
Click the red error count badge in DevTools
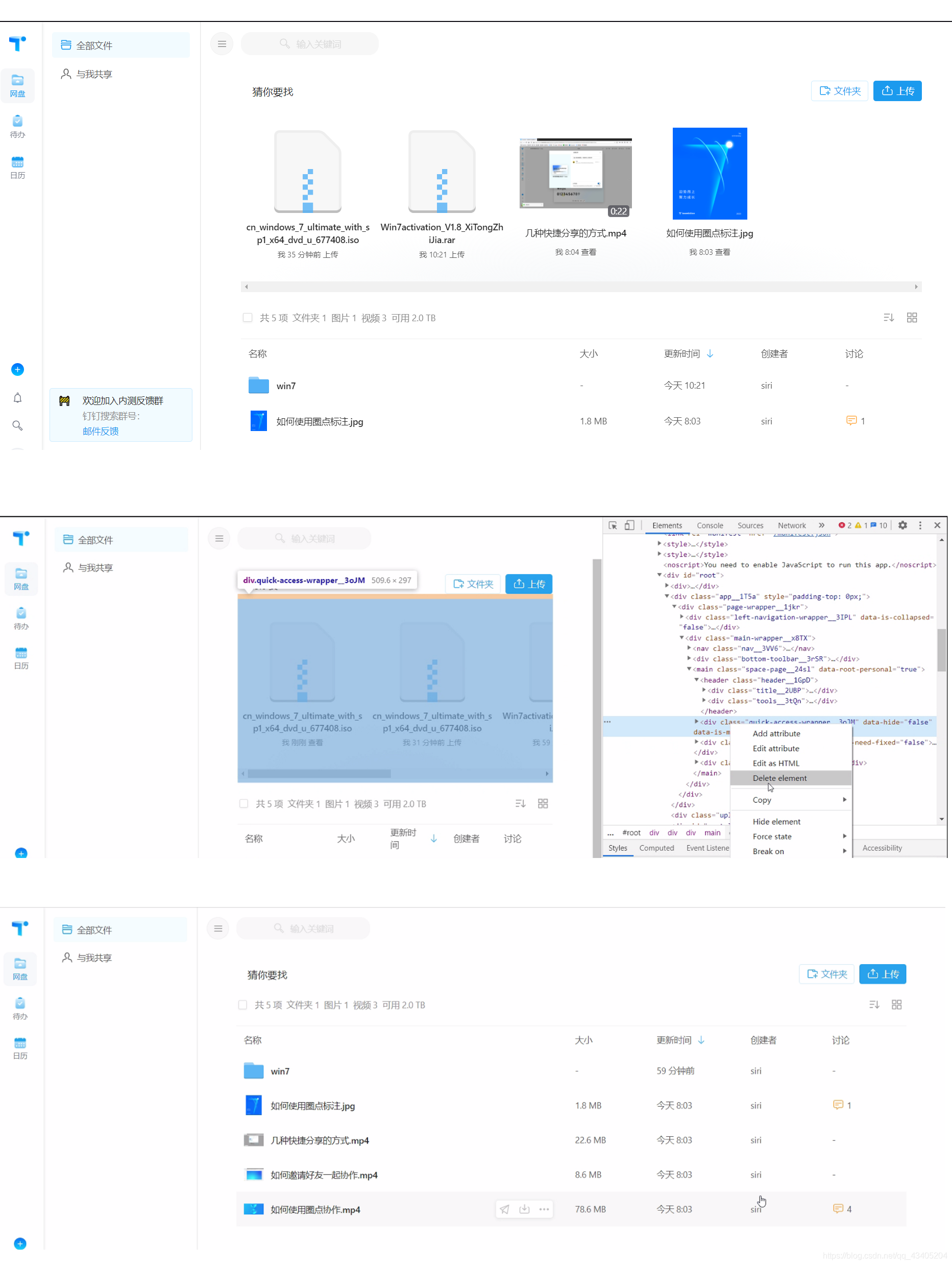tap(844, 525)
